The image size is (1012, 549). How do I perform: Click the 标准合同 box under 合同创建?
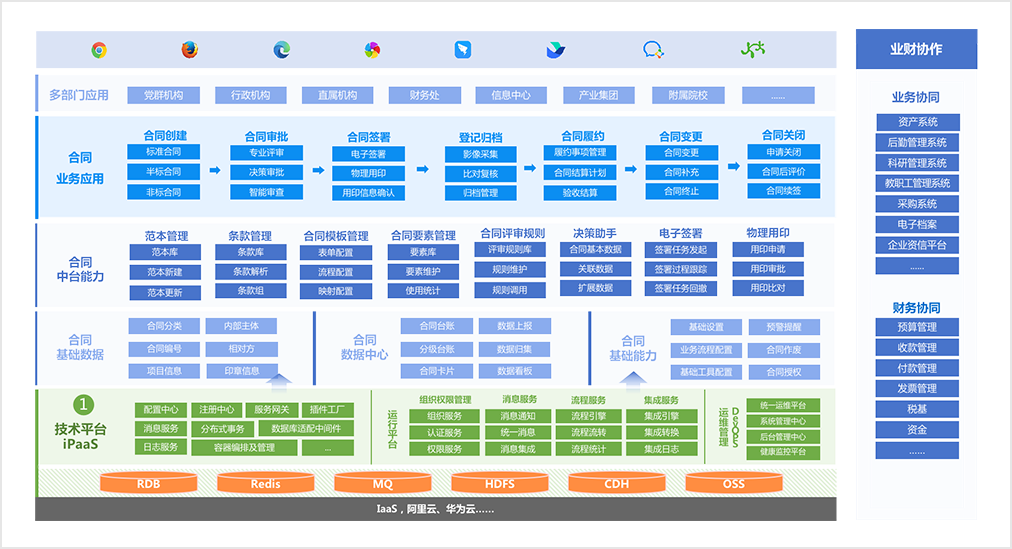click(163, 152)
